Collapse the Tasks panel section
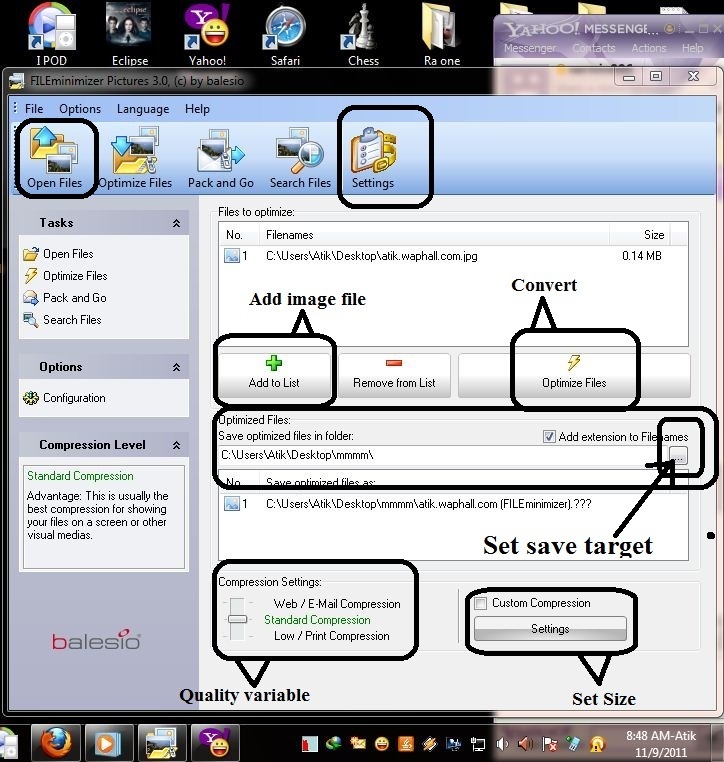 tap(177, 224)
